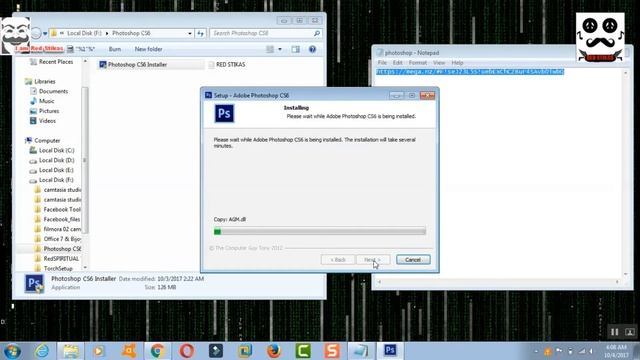640x360 pixels.
Task: Click Ps logo in Setup dialog header
Action: coord(224,113)
